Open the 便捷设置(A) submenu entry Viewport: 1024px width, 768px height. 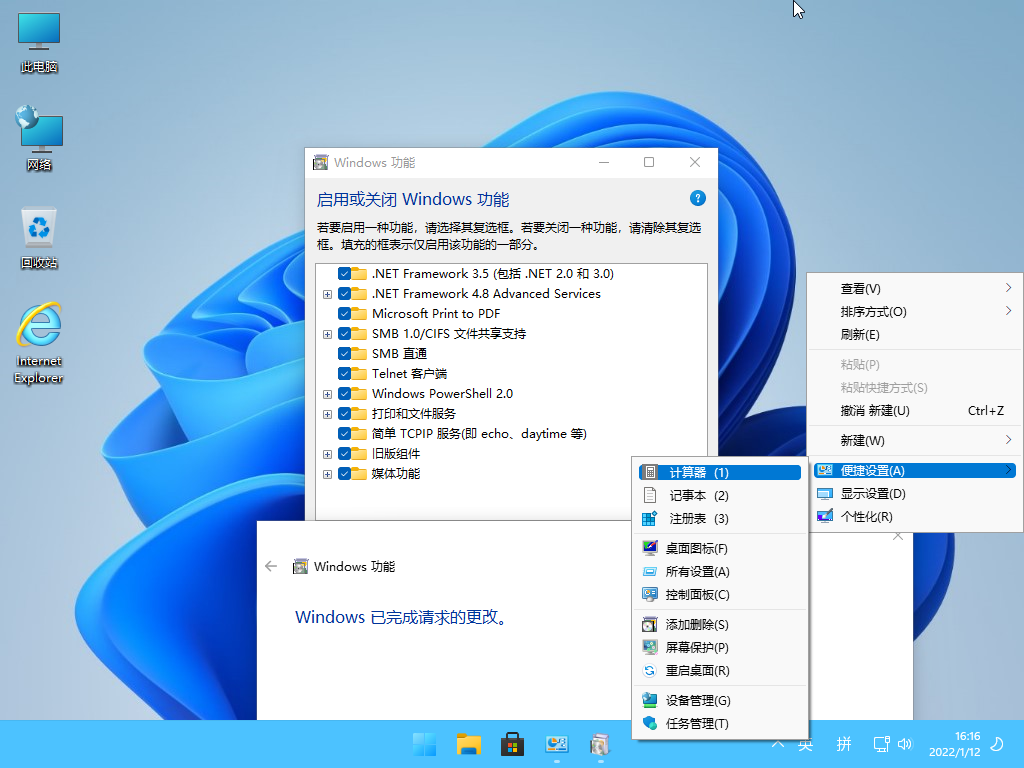(914, 471)
